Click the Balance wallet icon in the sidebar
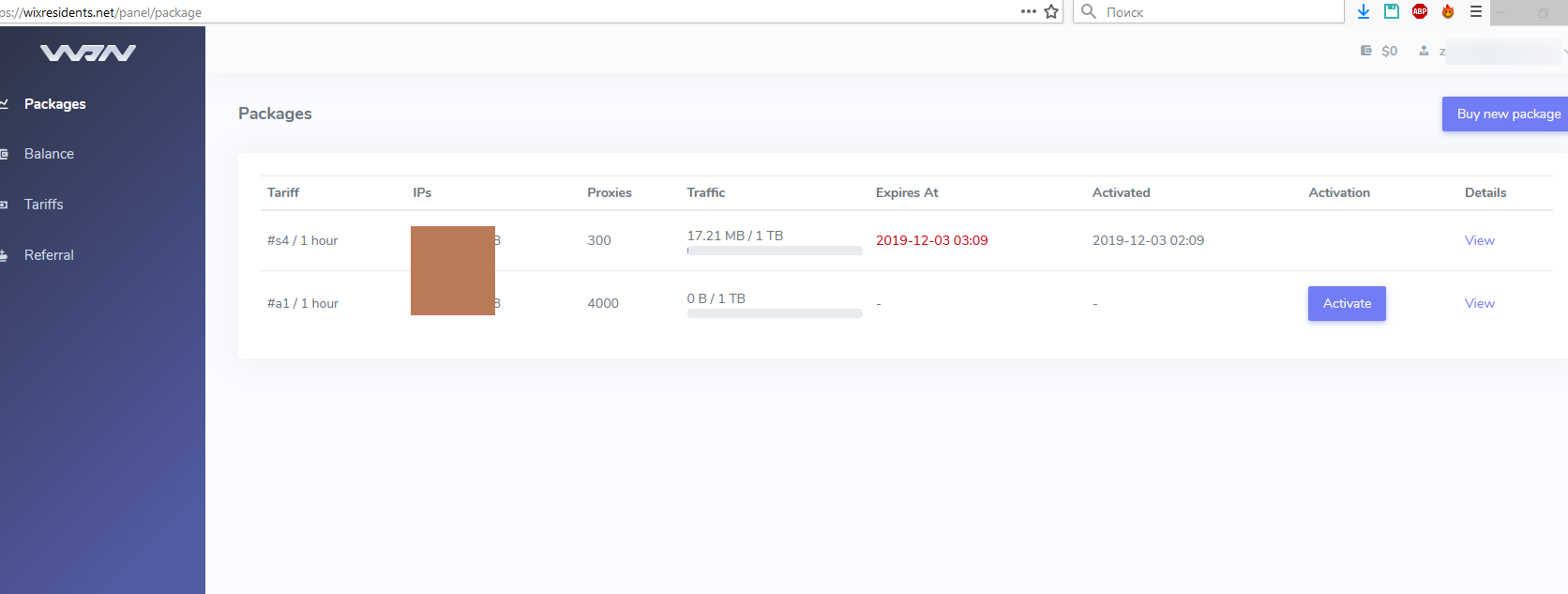1568x594 pixels. (4, 154)
